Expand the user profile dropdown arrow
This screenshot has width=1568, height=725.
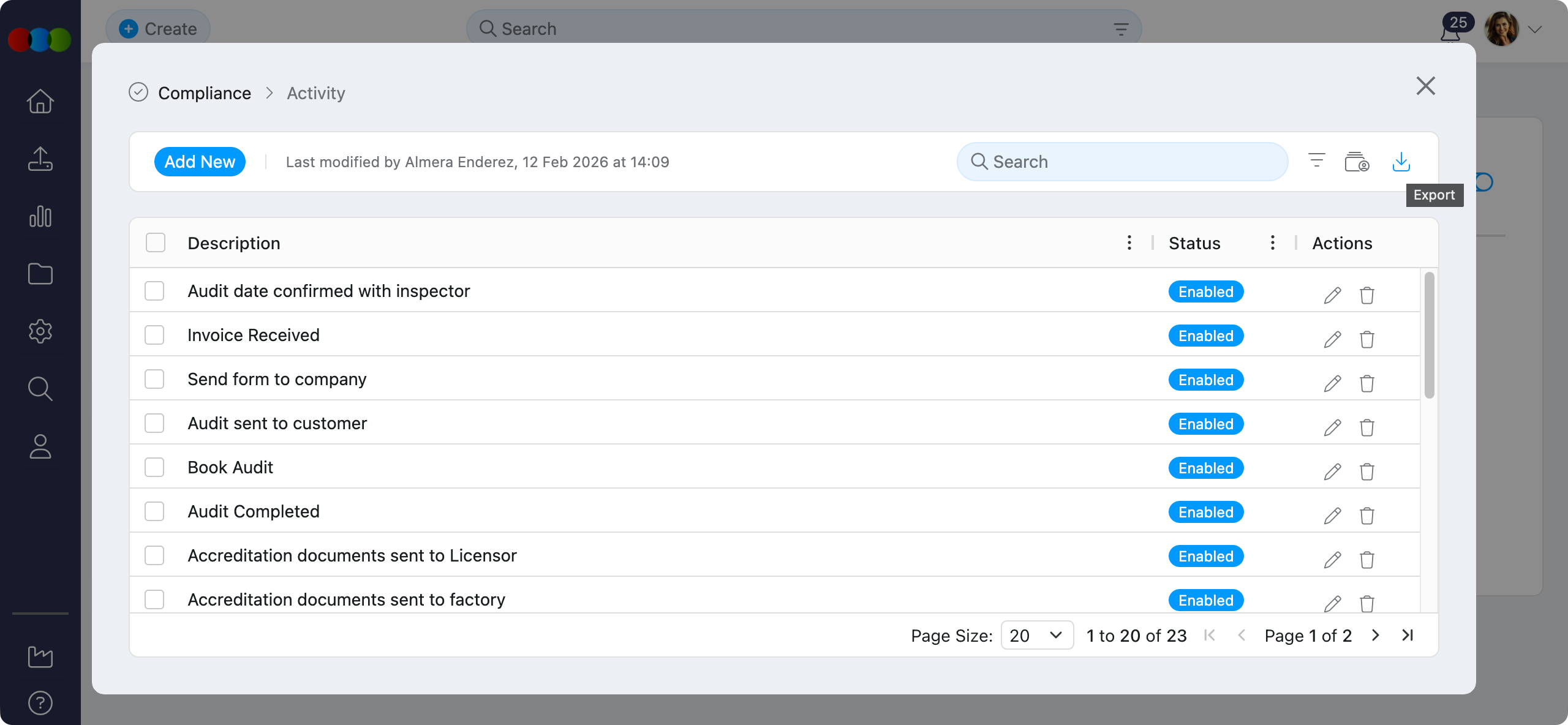pos(1534,29)
